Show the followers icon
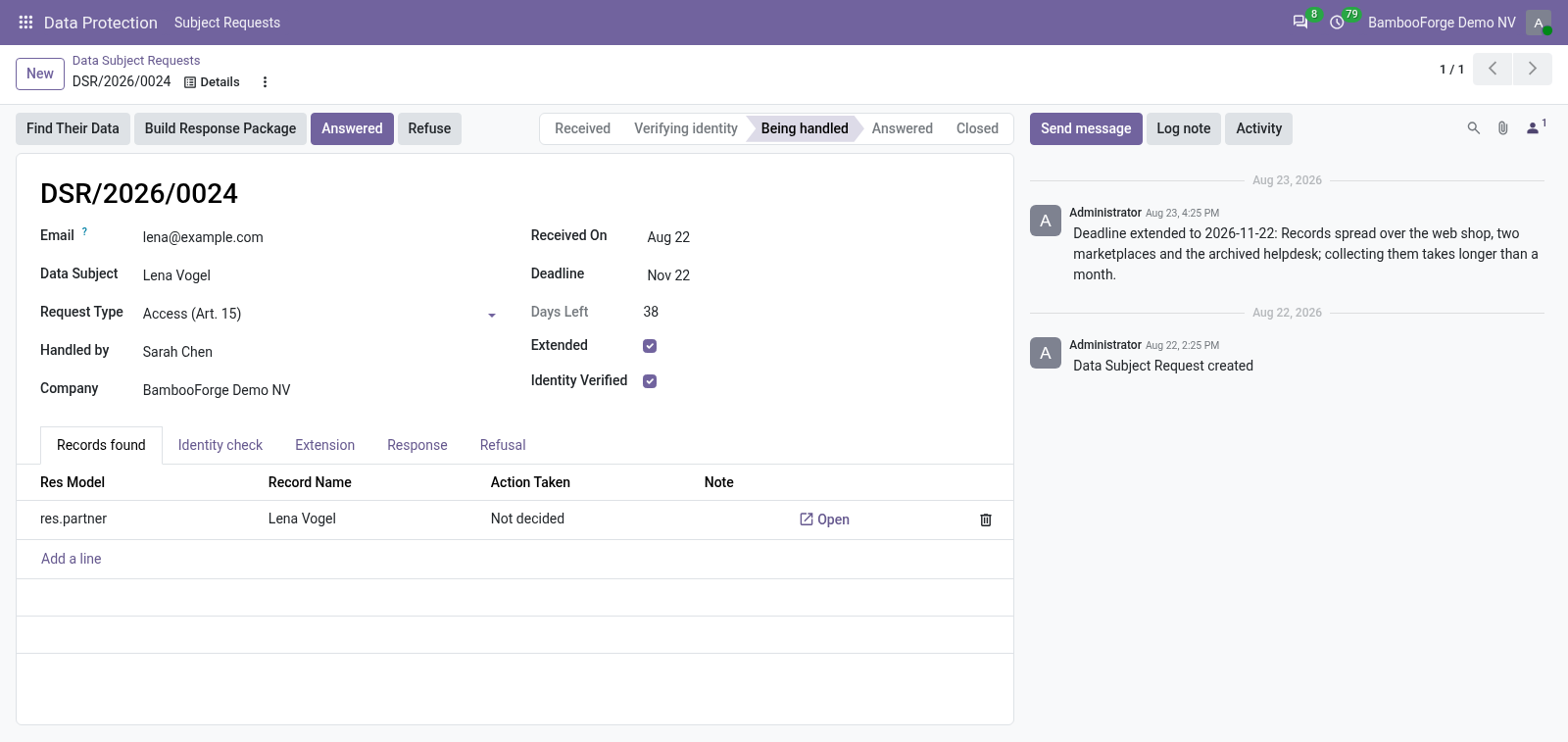This screenshot has width=1568, height=742. click(1535, 128)
